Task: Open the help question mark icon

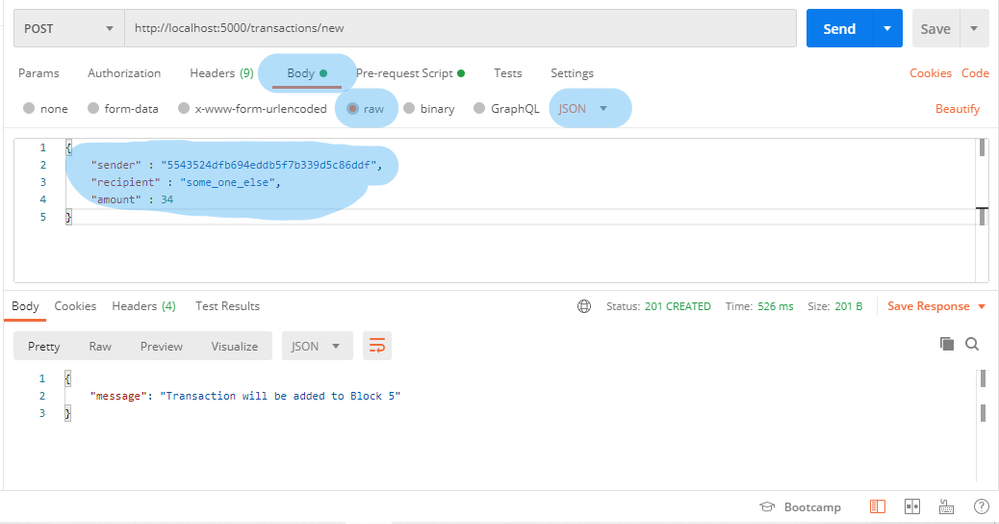Action: pos(981,507)
